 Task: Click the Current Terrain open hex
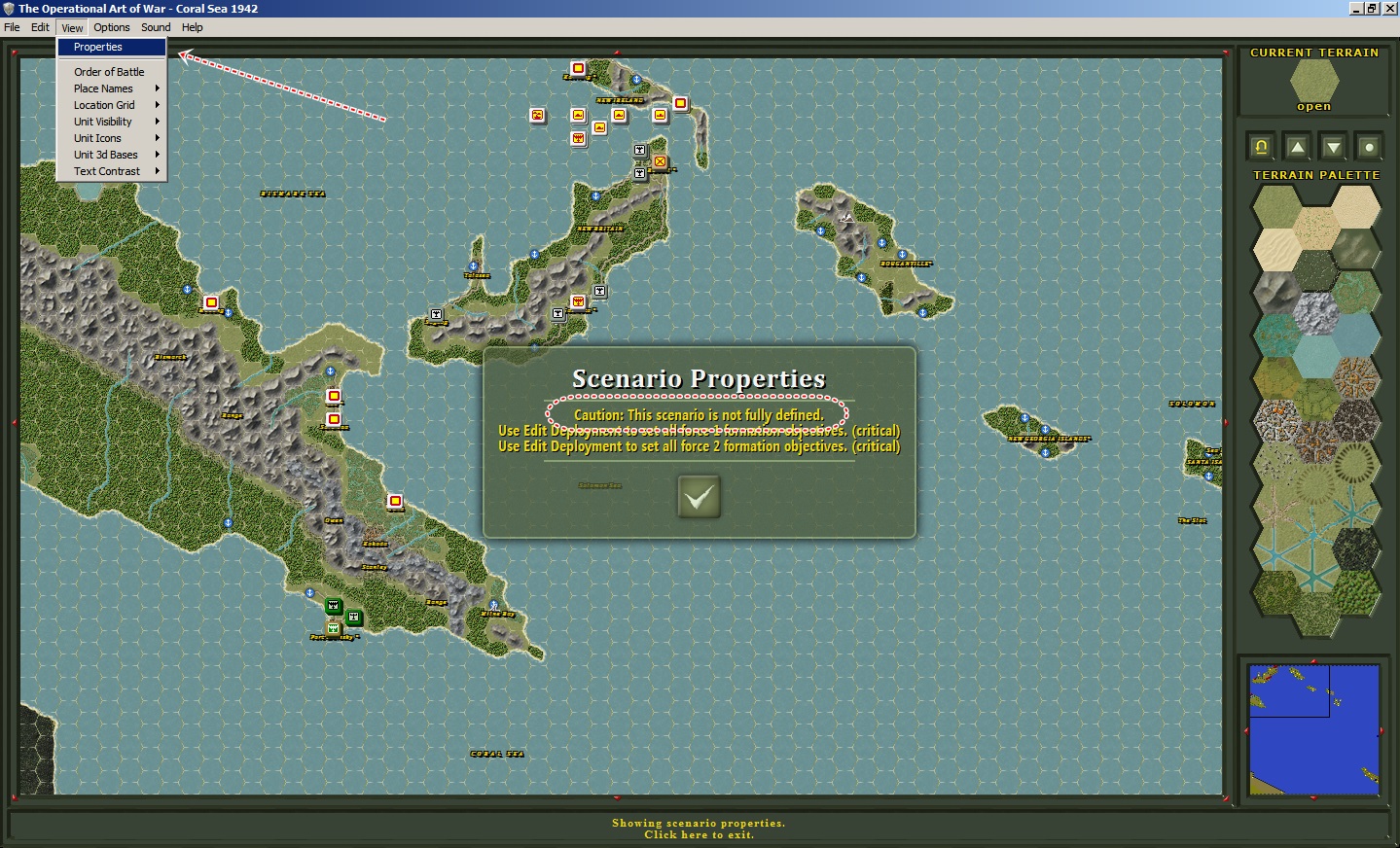click(x=1314, y=80)
